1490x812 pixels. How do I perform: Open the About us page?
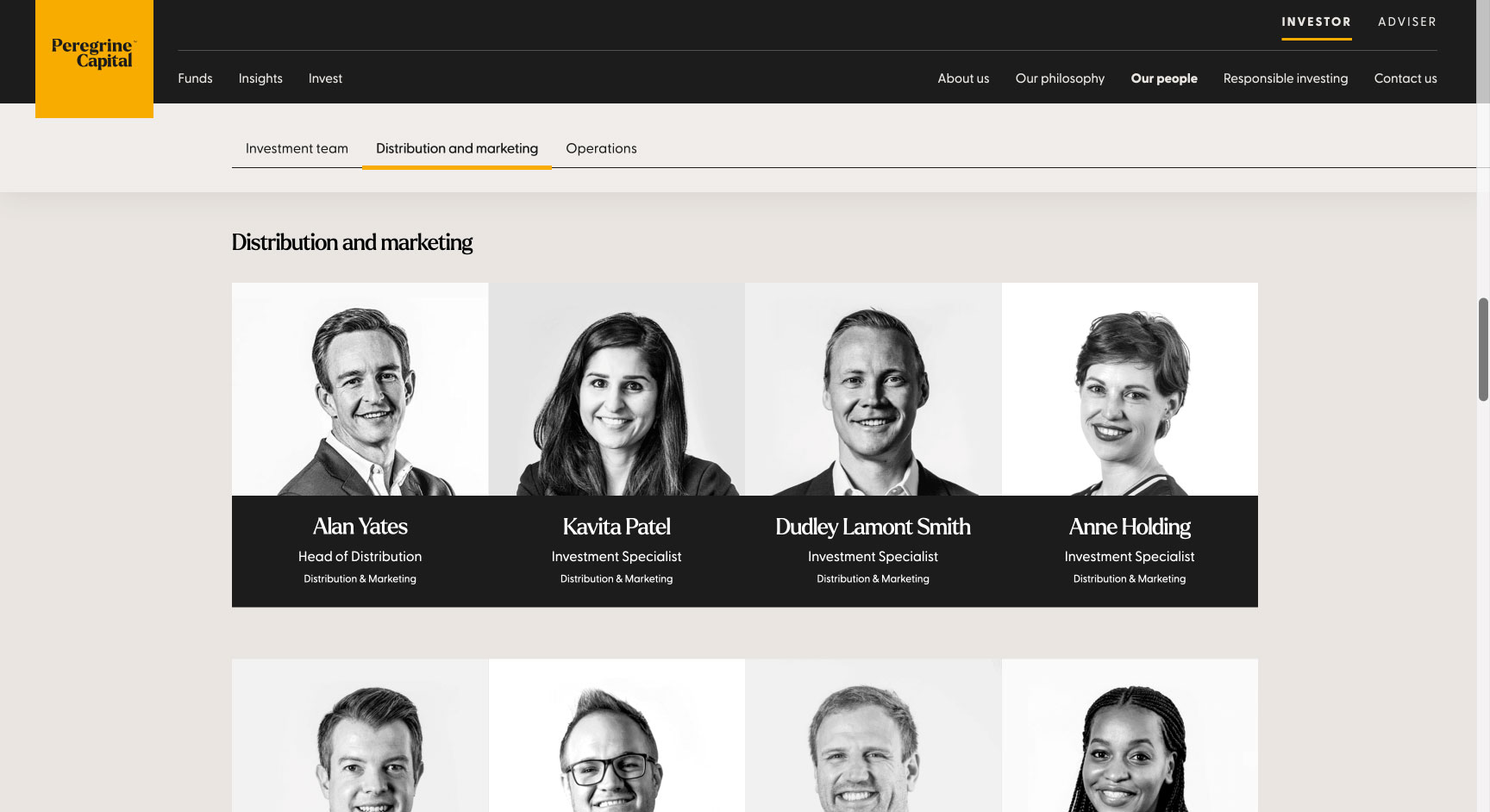pos(963,78)
